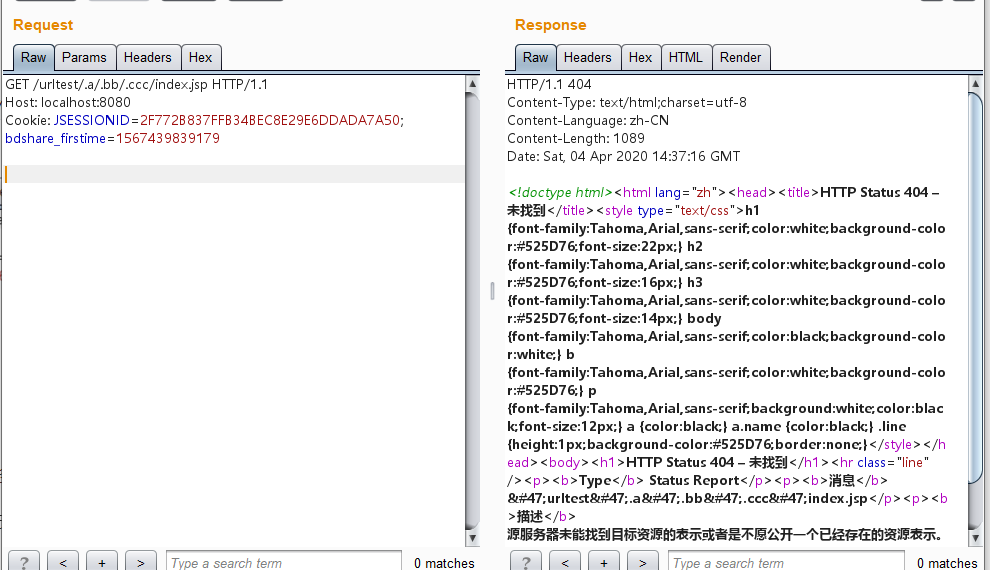Focus the Response search term field

[x=786, y=562]
